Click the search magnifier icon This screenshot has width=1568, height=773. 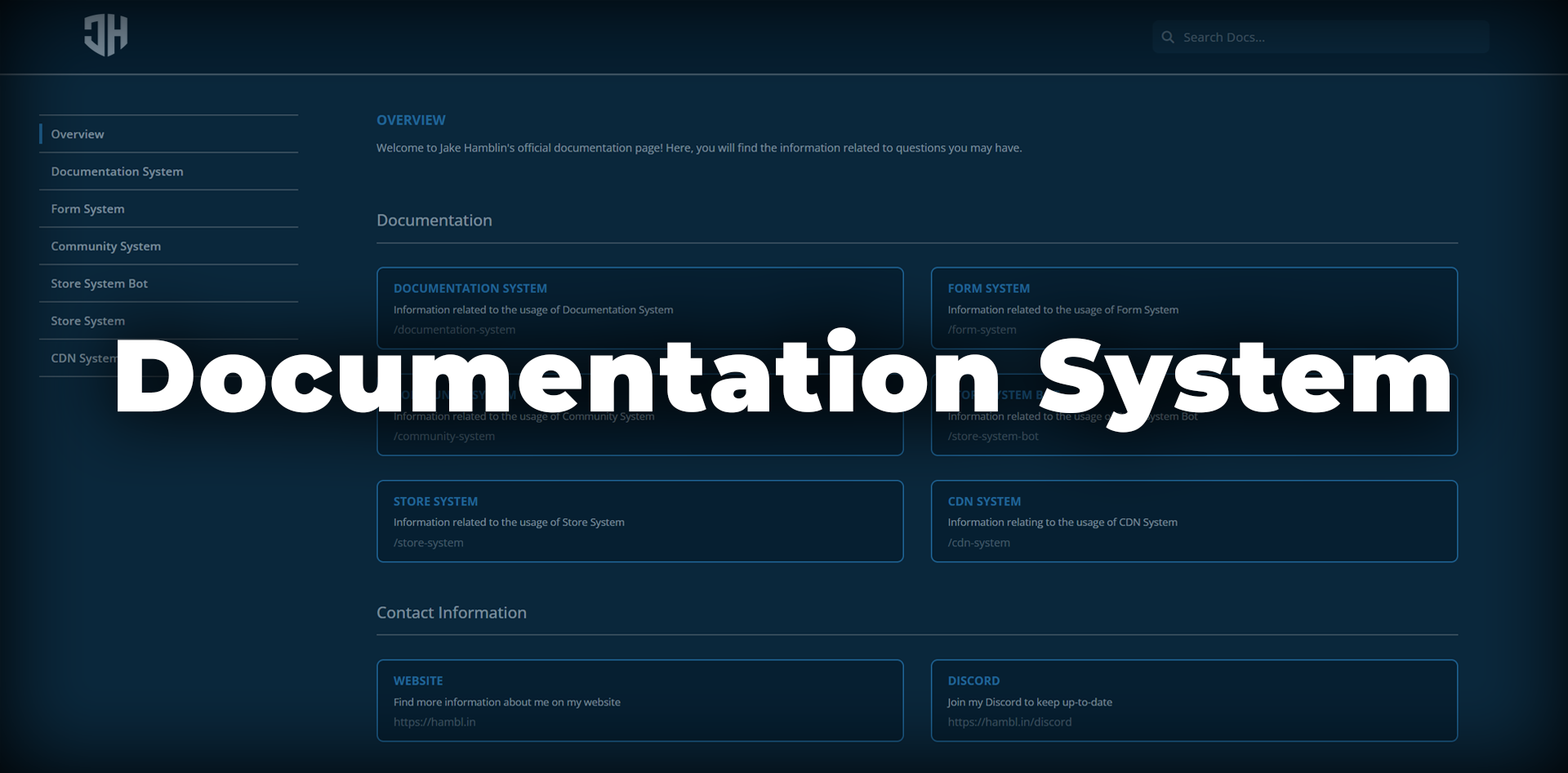pos(1168,37)
